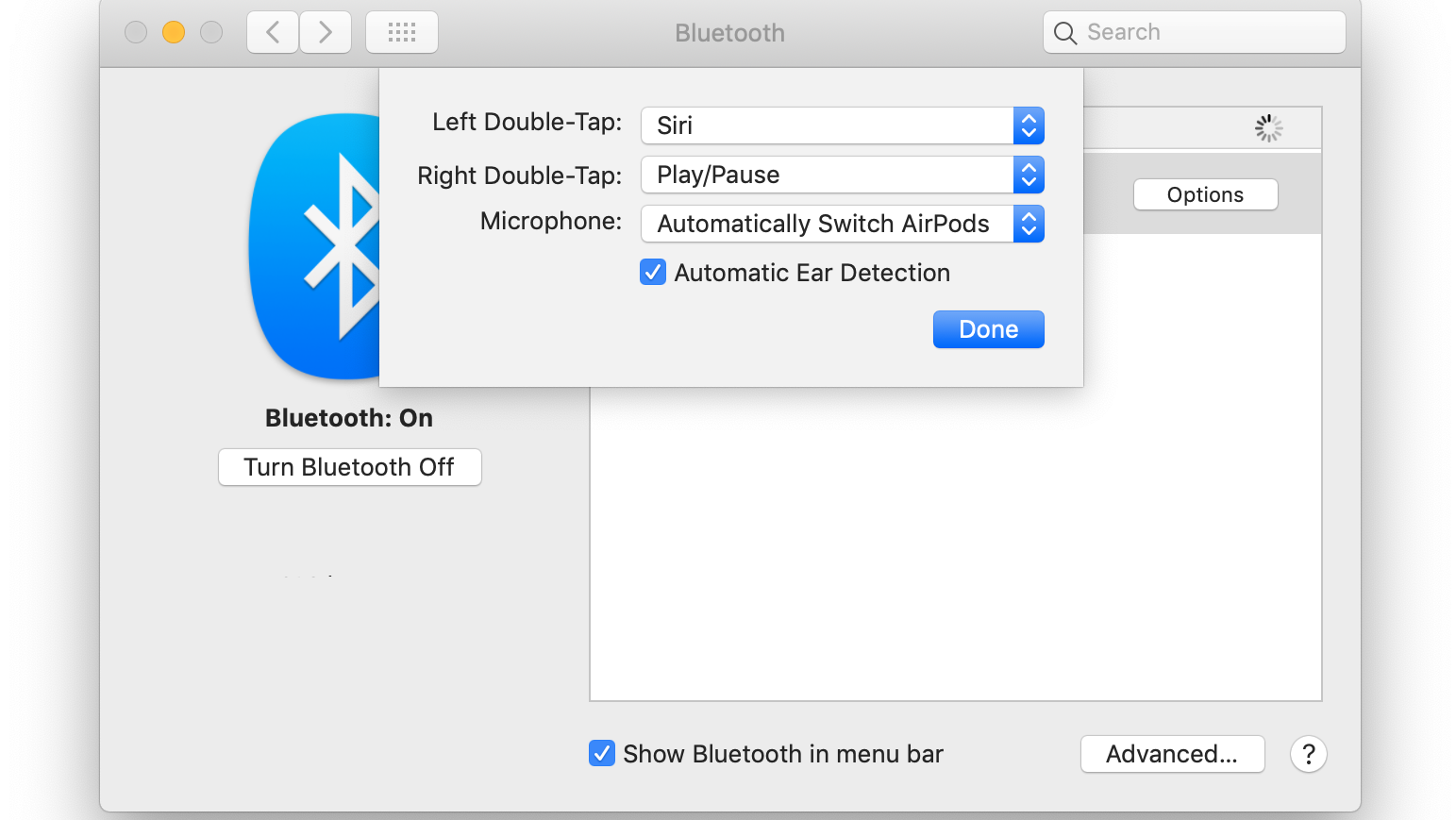Open the Microphone selection dropdown
This screenshot has height=820, width=1456.
[x=1029, y=224]
